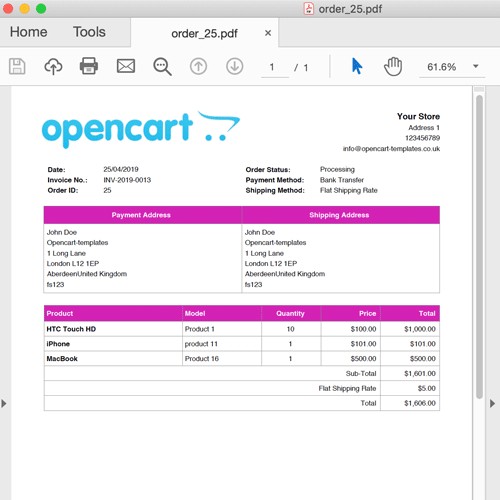Activate the hand pan tool
The height and width of the screenshot is (500, 500).
point(393,66)
